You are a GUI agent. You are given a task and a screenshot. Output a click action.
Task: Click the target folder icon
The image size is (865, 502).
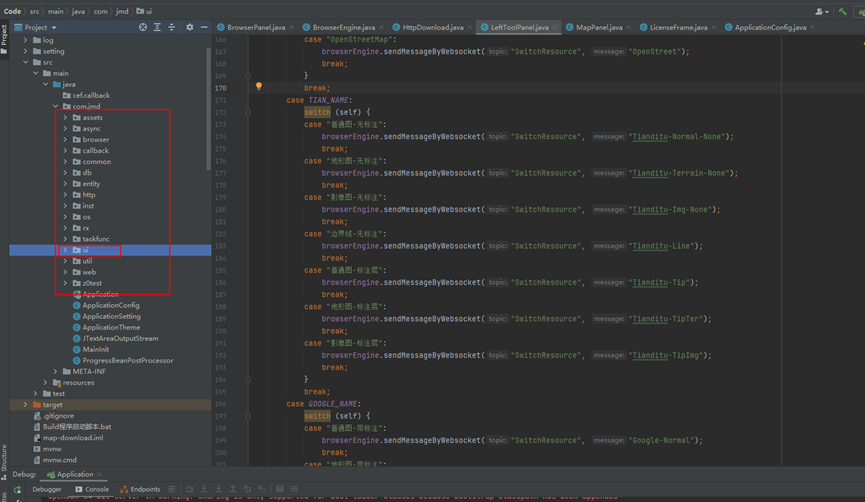point(37,404)
